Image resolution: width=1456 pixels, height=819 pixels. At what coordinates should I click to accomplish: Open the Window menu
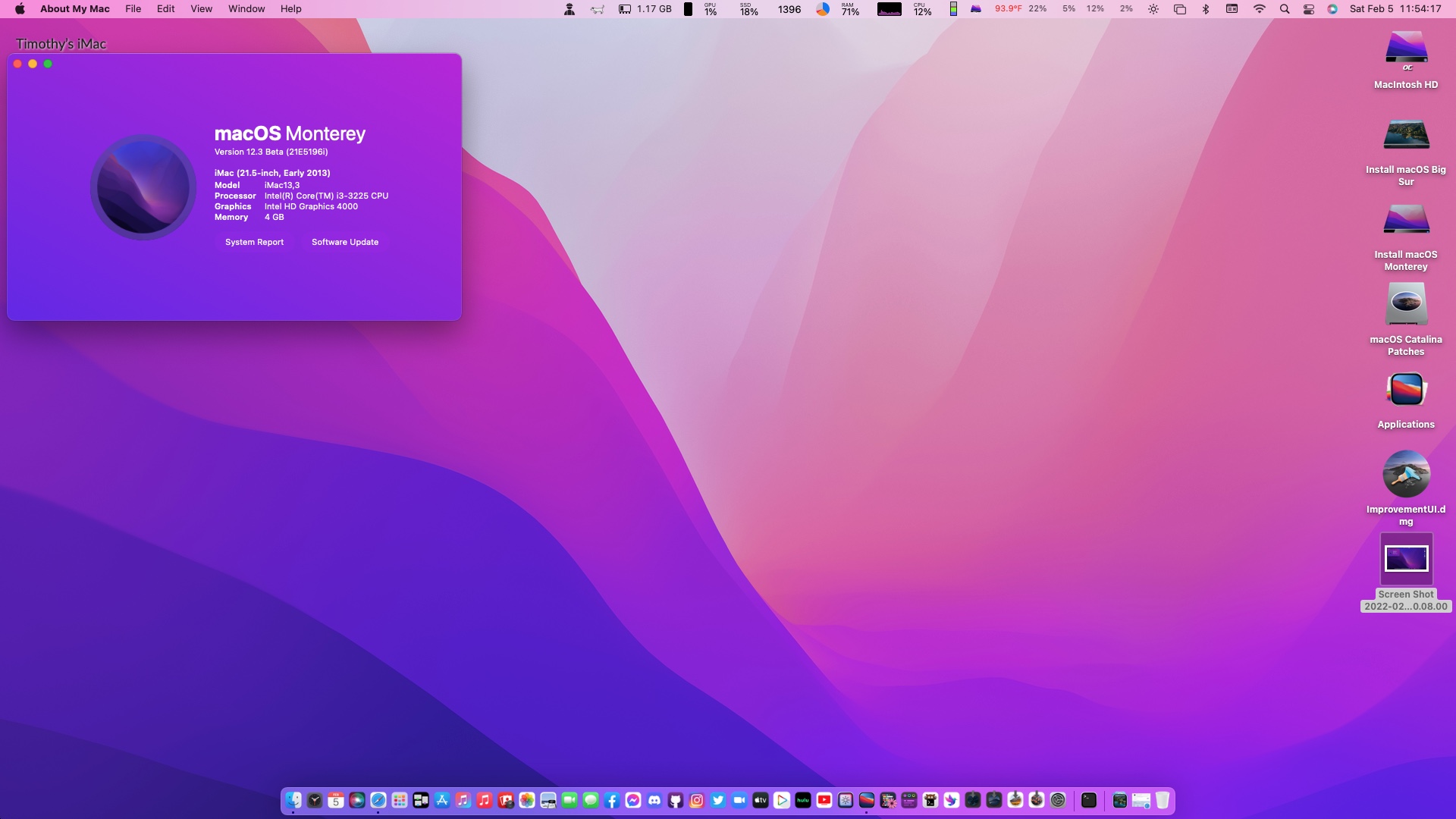(x=246, y=9)
